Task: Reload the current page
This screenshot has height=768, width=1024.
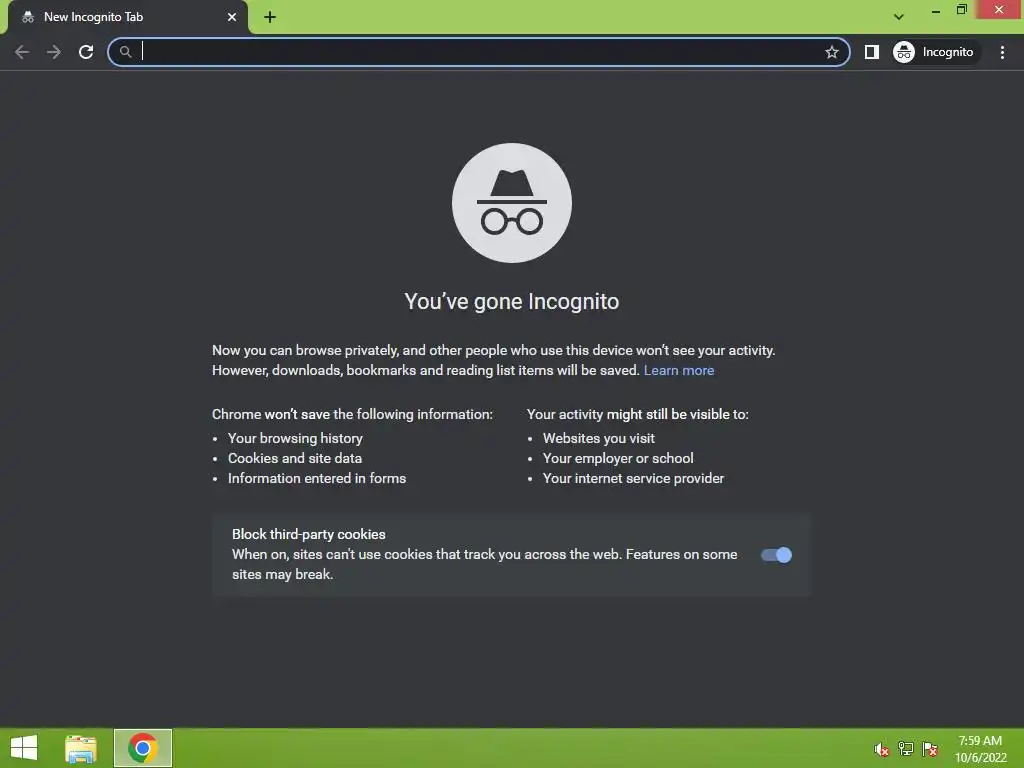Action: (86, 52)
